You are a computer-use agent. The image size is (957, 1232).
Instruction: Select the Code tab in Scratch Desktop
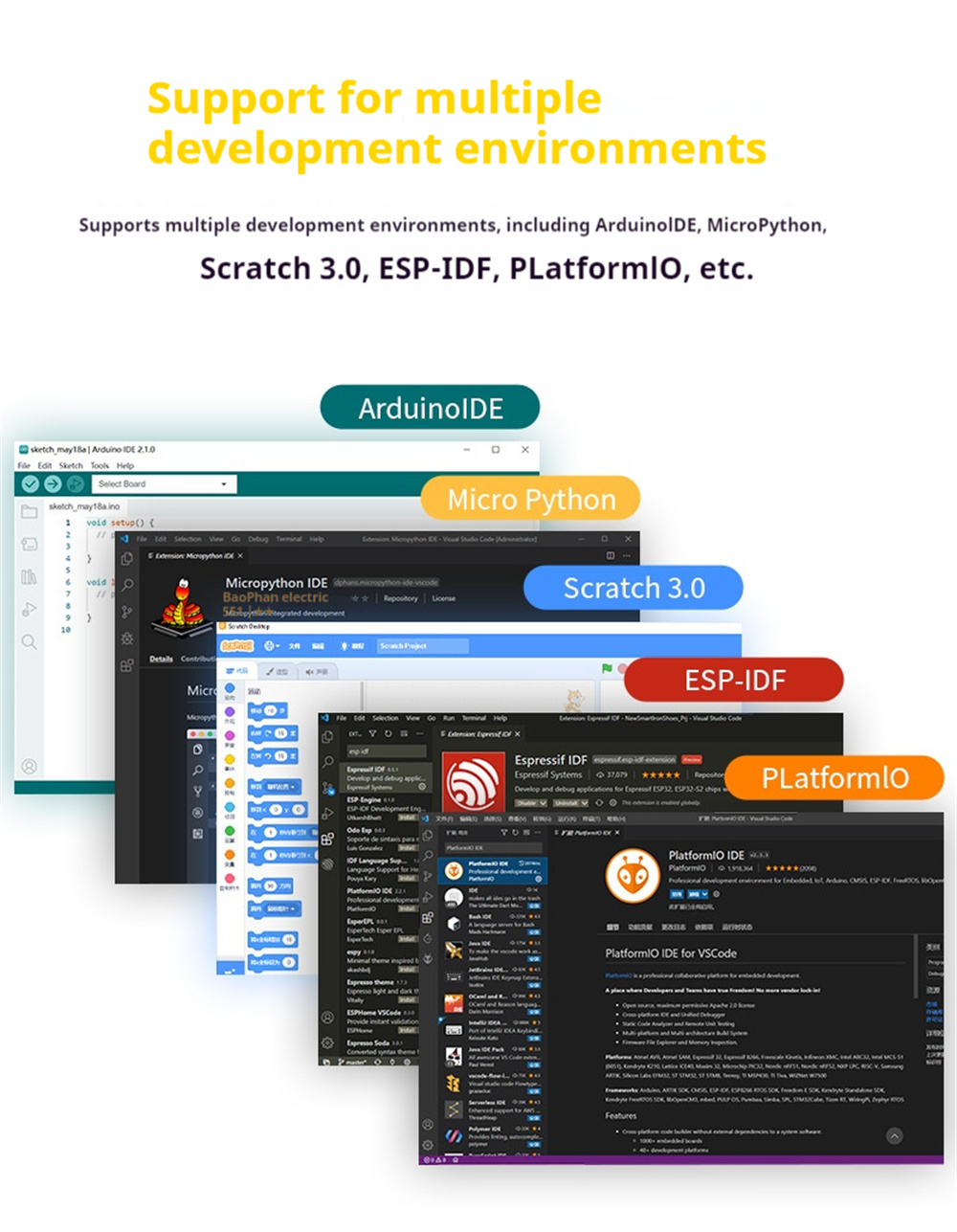(x=237, y=671)
